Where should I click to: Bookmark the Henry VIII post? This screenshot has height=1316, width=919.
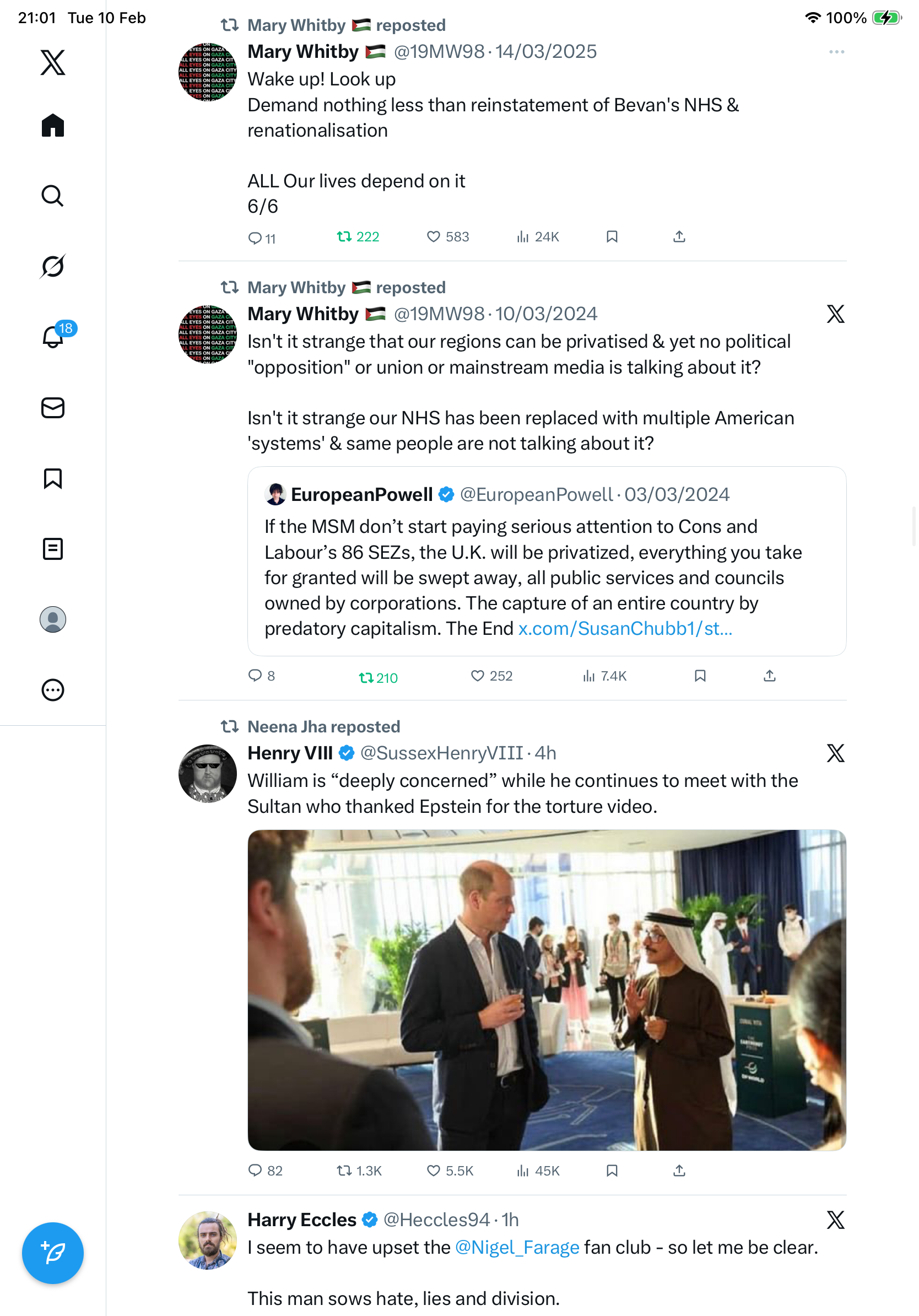[612, 1171]
